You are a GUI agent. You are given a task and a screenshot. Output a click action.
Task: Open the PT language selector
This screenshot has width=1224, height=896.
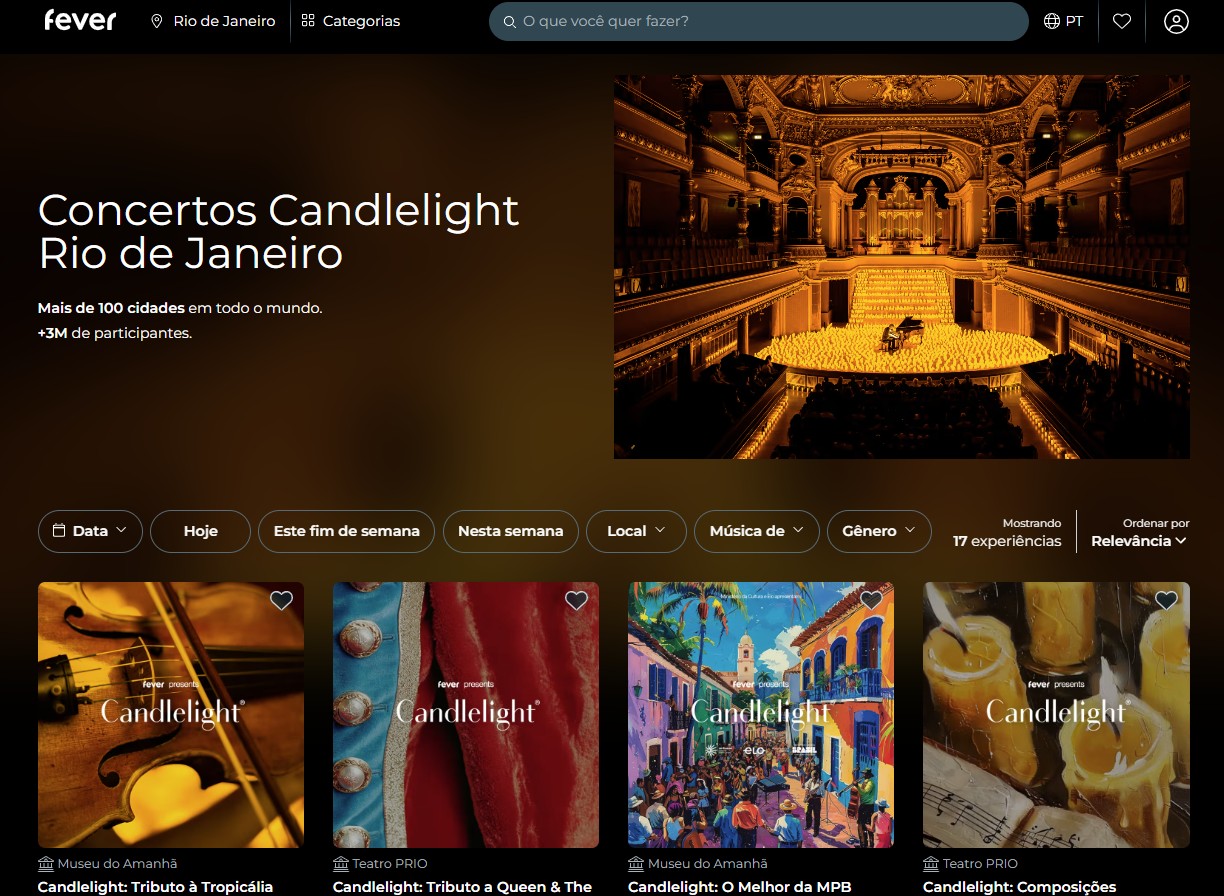[x=1064, y=21]
